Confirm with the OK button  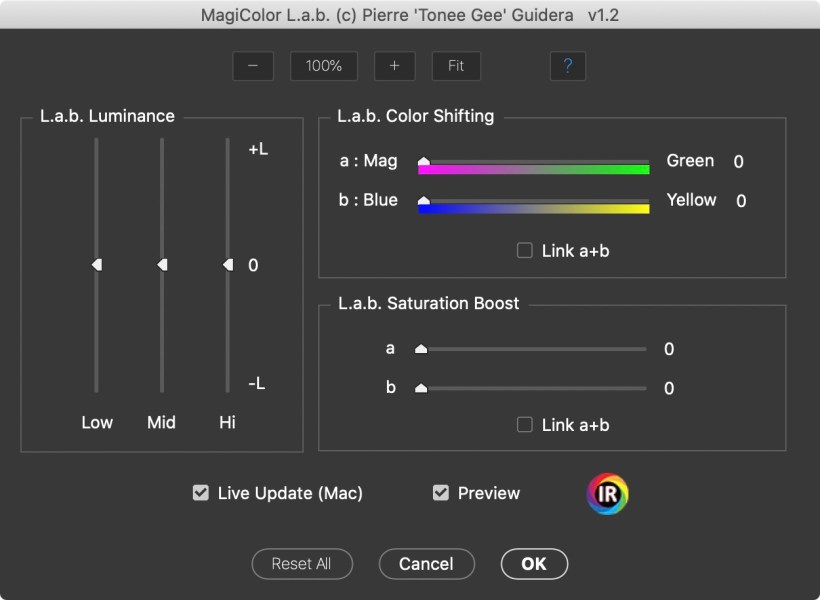534,564
